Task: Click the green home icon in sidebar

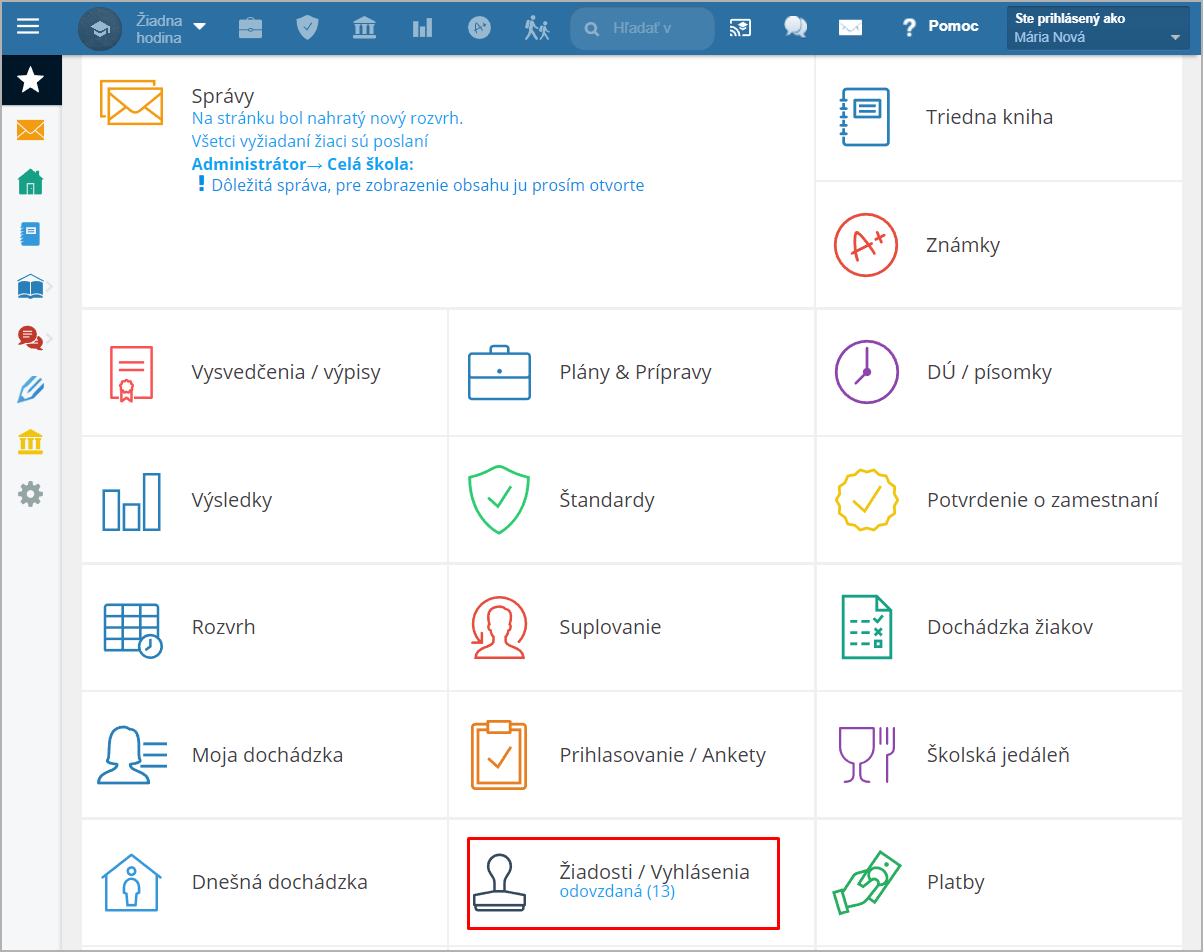Action: 31,182
